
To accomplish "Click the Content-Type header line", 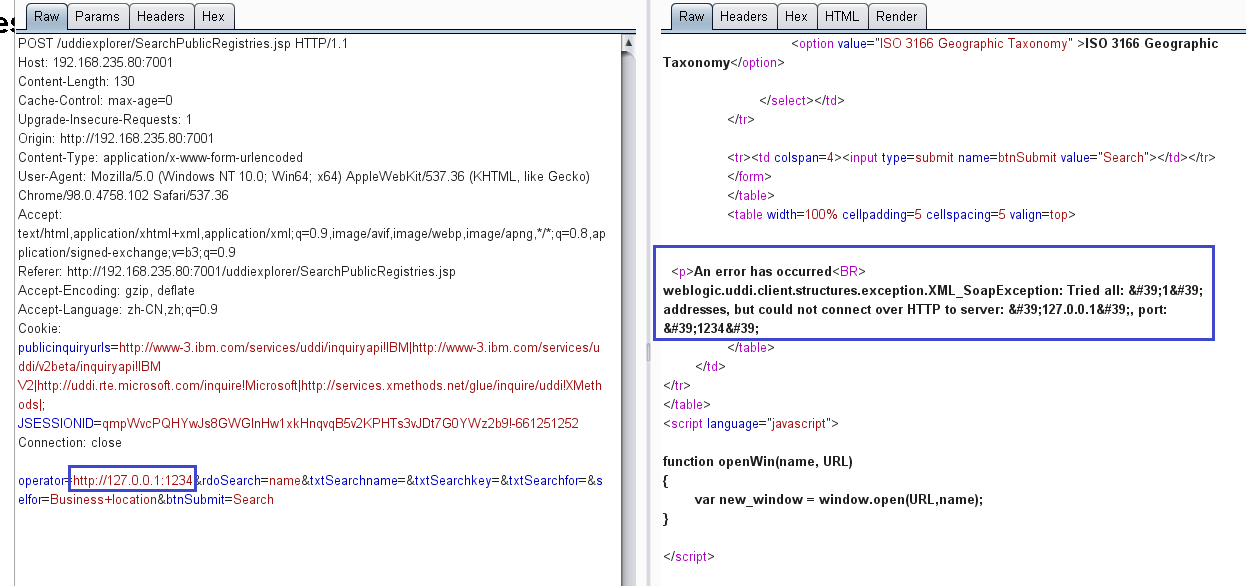I will tap(160, 158).
